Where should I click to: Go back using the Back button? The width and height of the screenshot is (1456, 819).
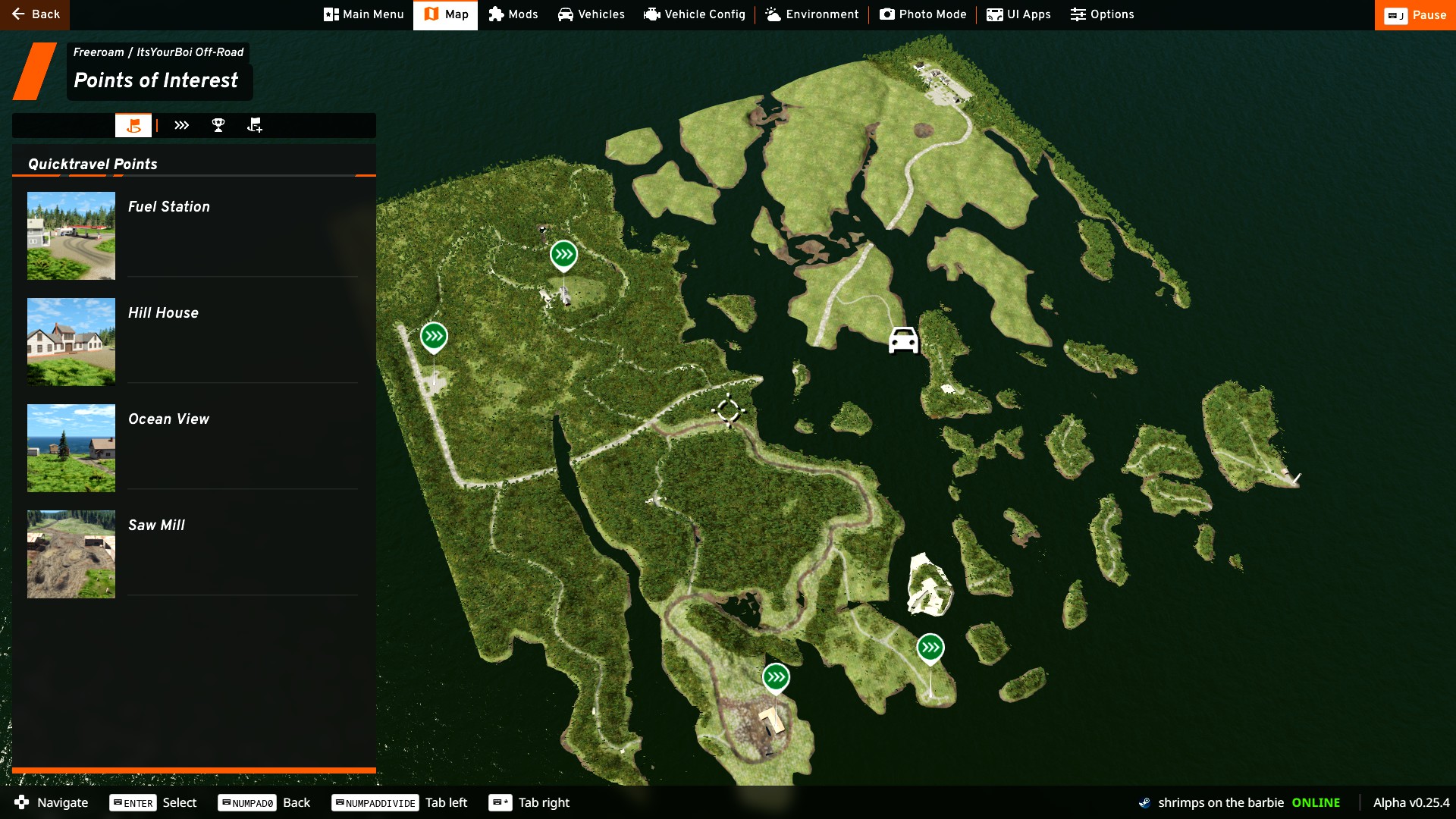pyautogui.click(x=35, y=14)
